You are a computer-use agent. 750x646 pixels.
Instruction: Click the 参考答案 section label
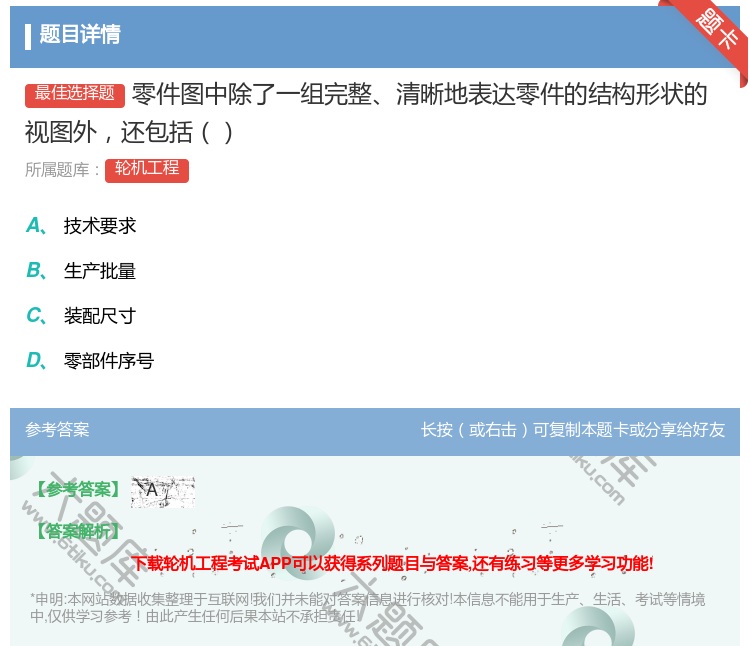(57, 430)
